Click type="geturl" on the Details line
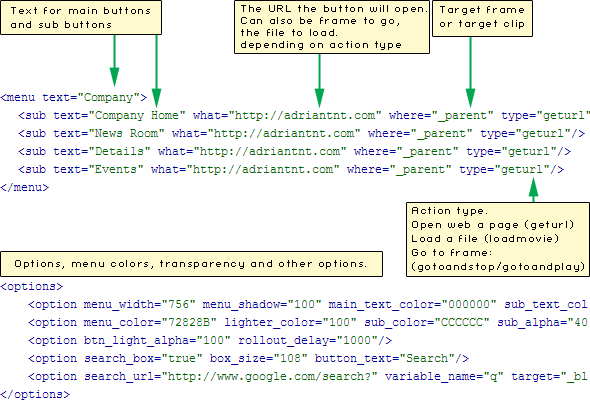590x400 pixels. pos(511,152)
